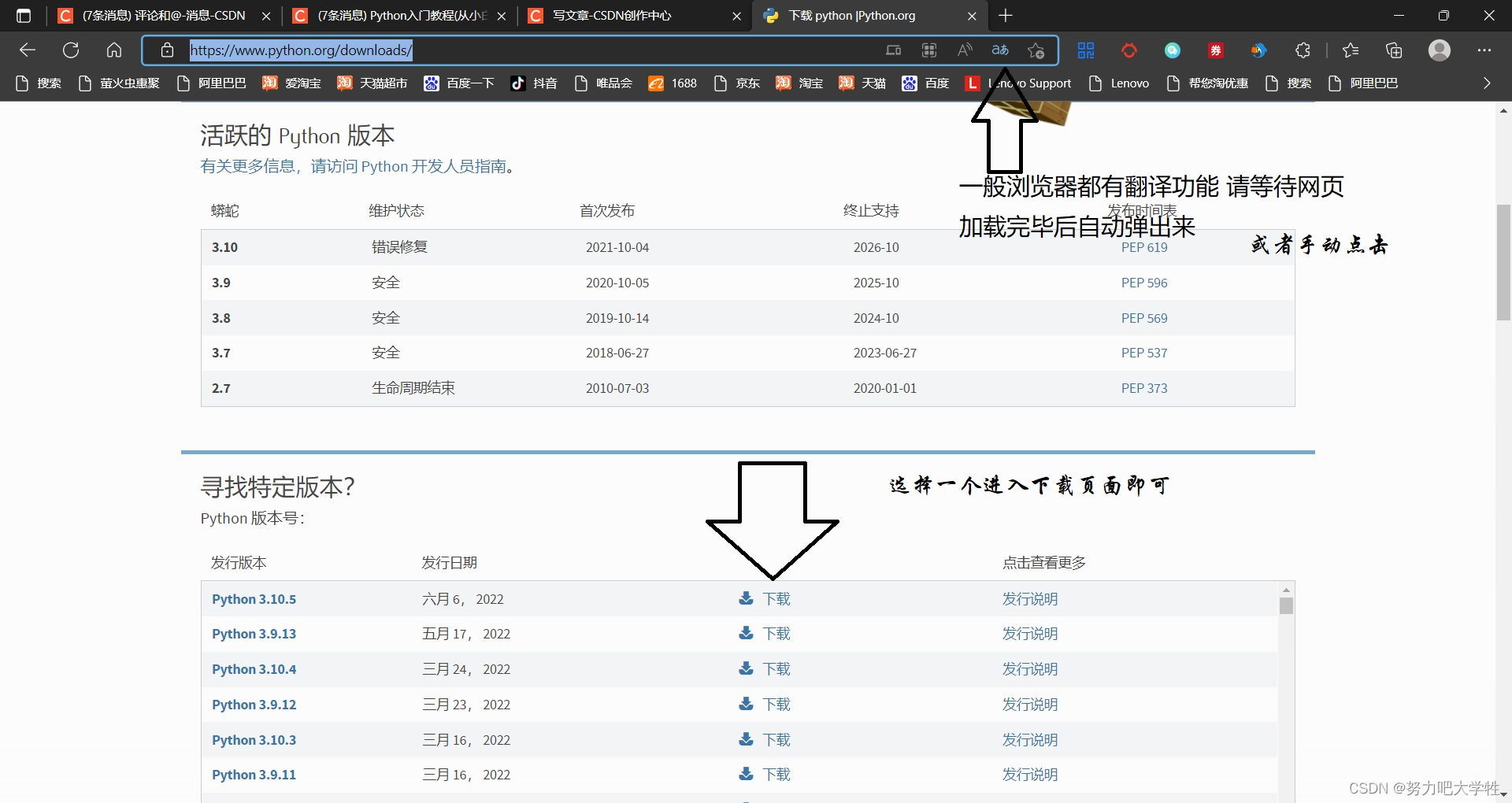
Task: Click the release list scrollbar thumb
Action: [1286, 605]
